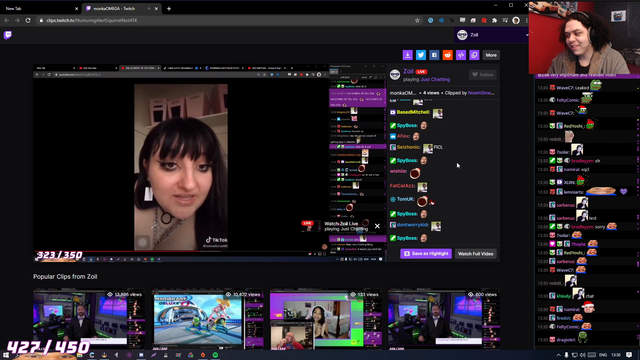This screenshot has width=640, height=360.
Task: Bookmark this page with star icon
Action: click(x=417, y=20)
